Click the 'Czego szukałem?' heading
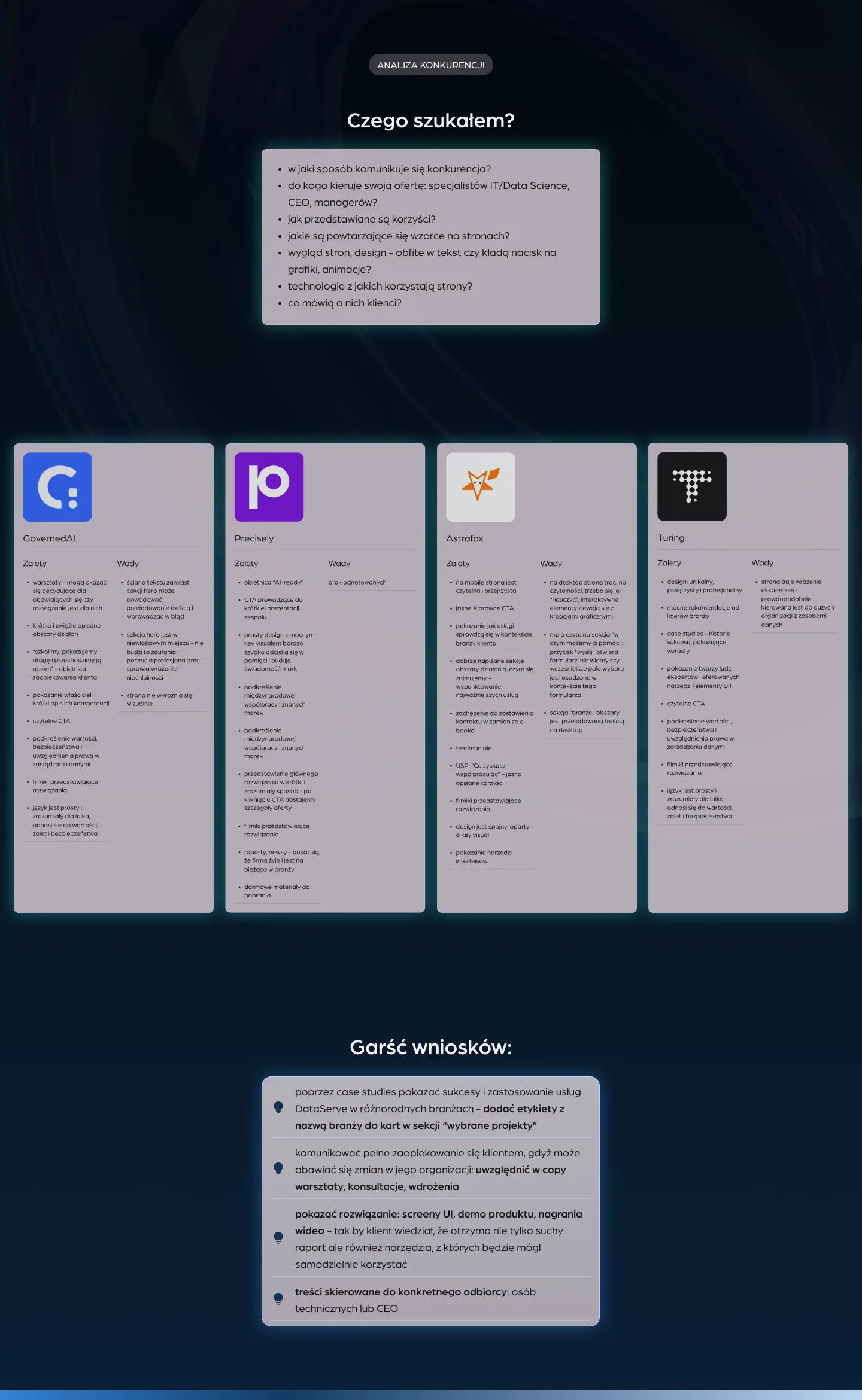The image size is (862, 1400). 430,121
